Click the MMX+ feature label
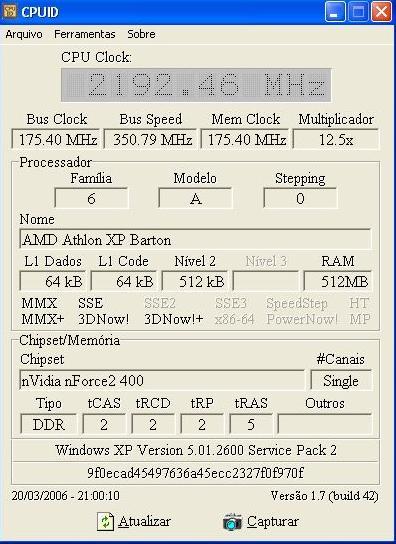 coord(43,319)
